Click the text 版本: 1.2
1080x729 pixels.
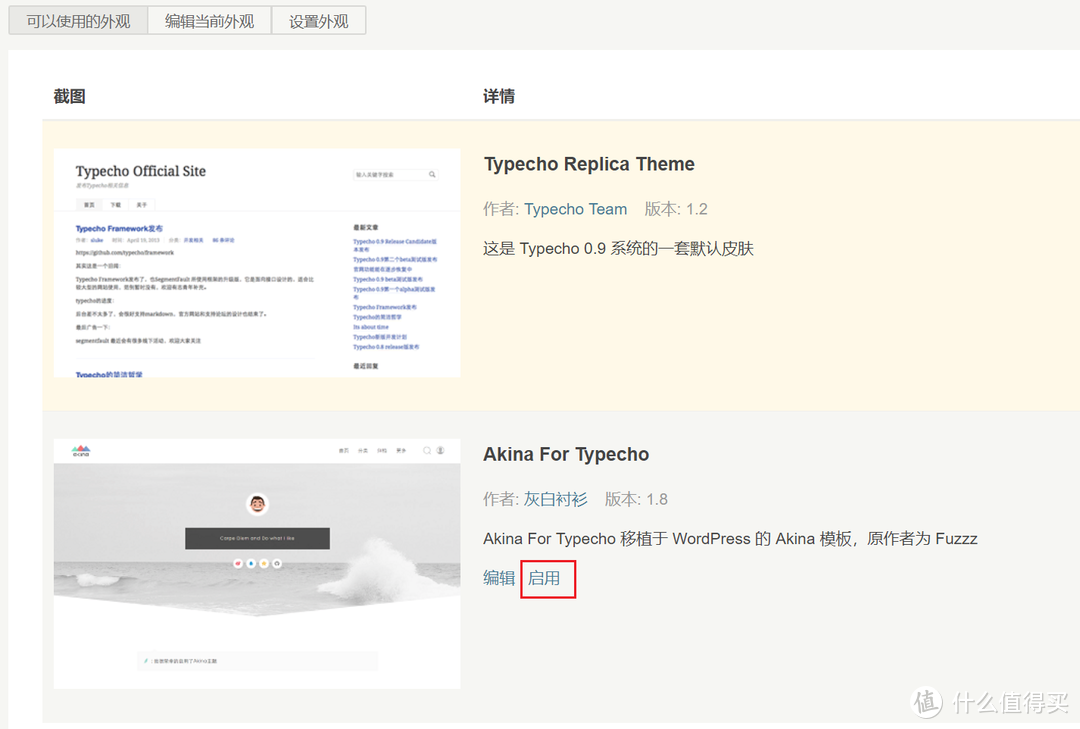676,209
